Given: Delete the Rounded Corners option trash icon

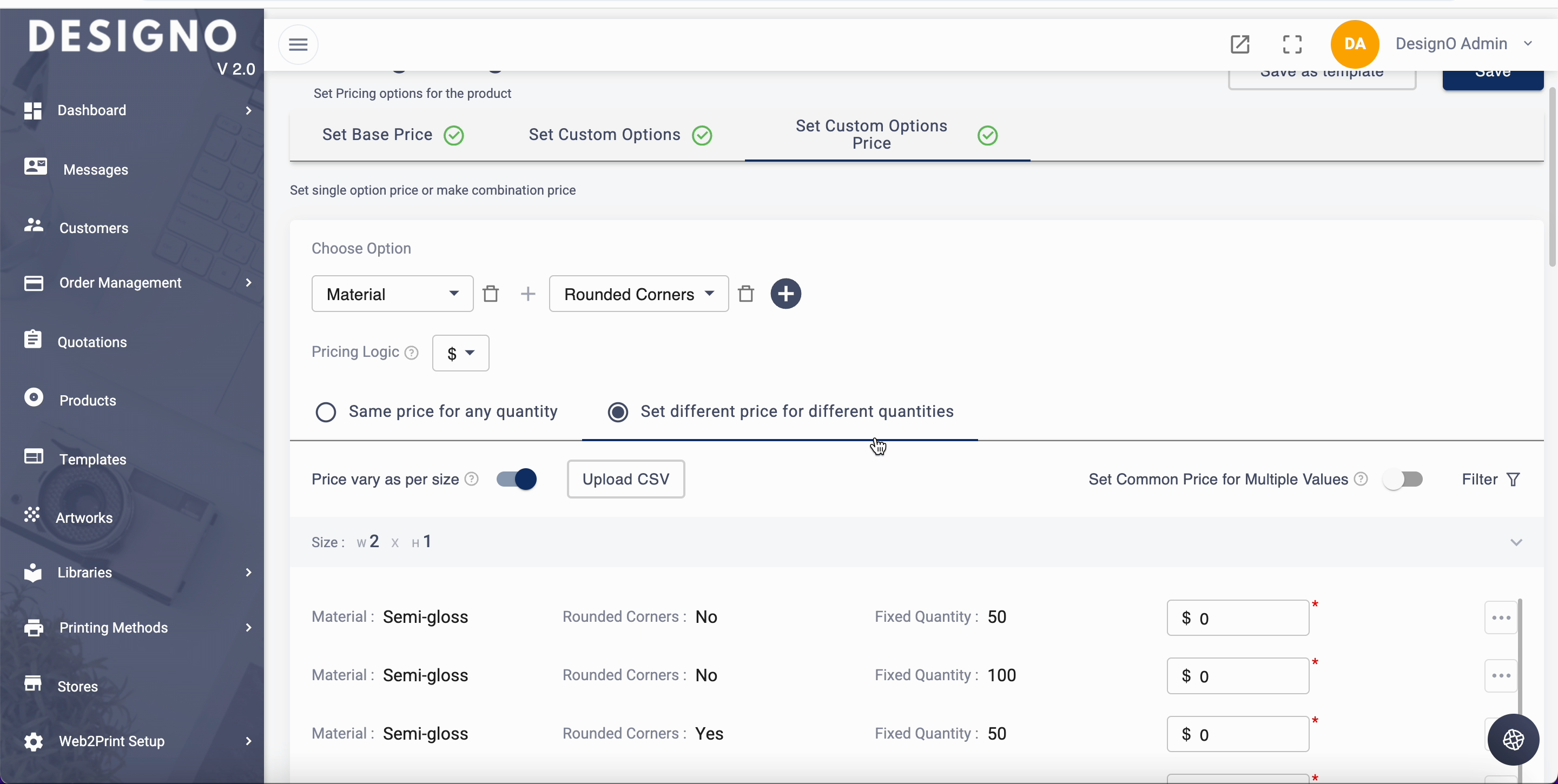Looking at the screenshot, I should coord(746,294).
